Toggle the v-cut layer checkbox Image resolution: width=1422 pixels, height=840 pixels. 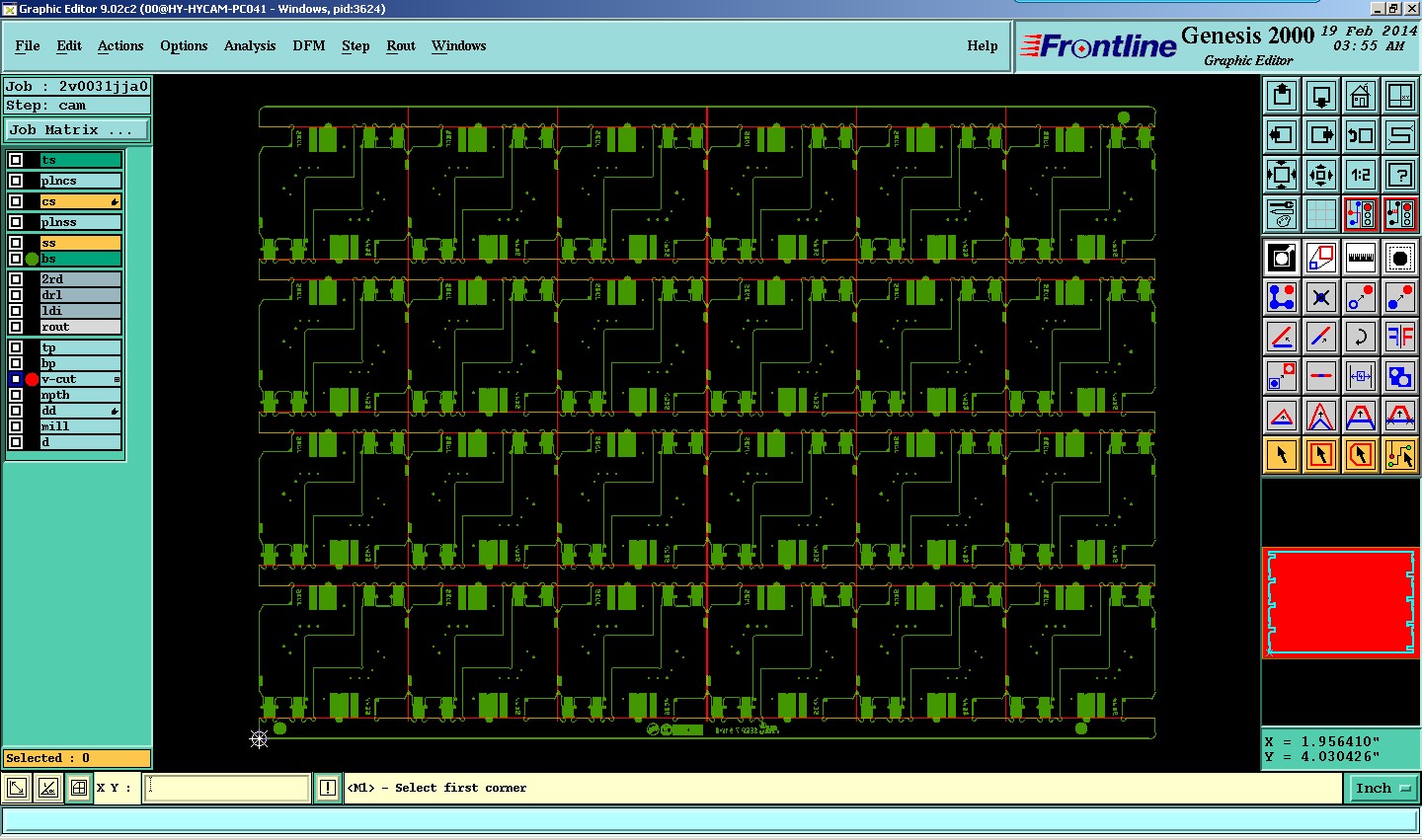click(16, 379)
